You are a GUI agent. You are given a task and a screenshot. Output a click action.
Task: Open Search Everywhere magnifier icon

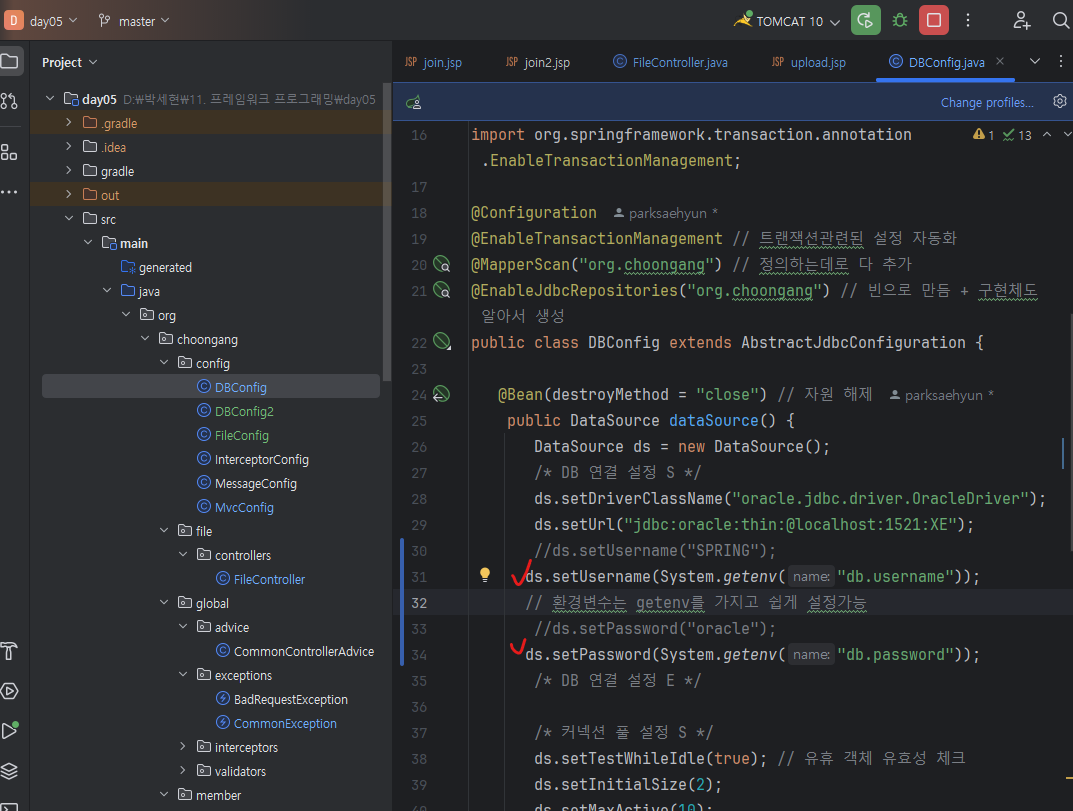tap(1060, 20)
